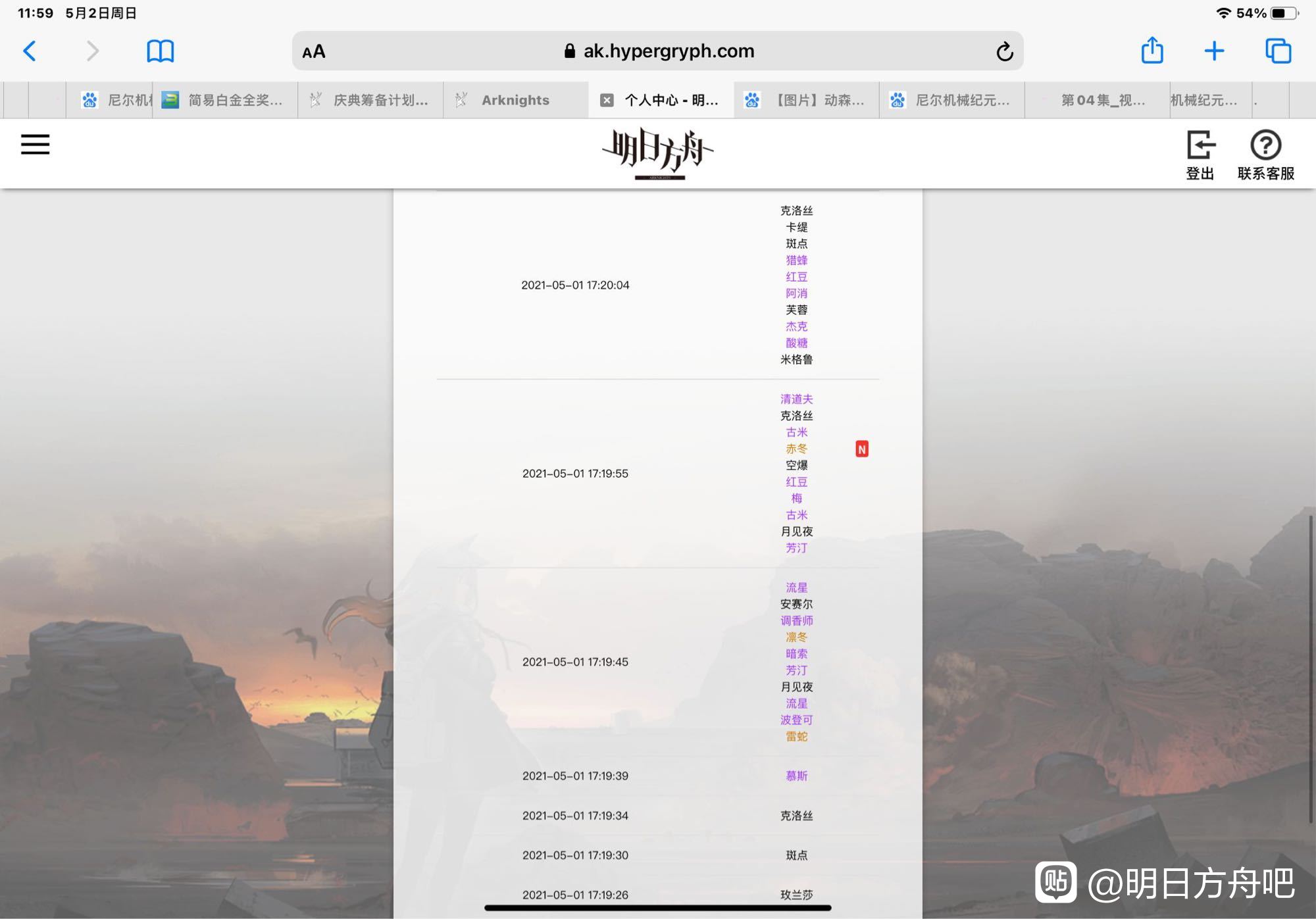This screenshot has height=919, width=1316.
Task: Tap the home indicator bar
Action: click(x=658, y=908)
